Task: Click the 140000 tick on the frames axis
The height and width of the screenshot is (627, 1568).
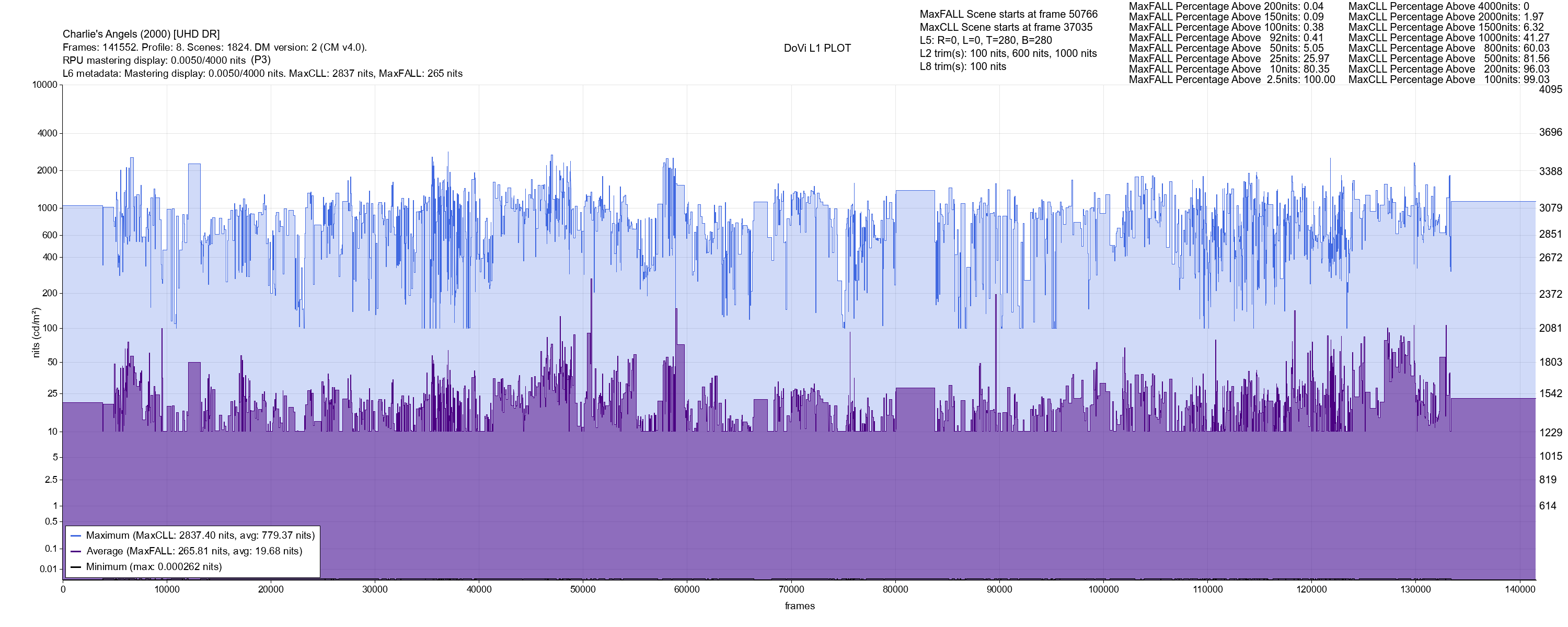Action: [1520, 589]
